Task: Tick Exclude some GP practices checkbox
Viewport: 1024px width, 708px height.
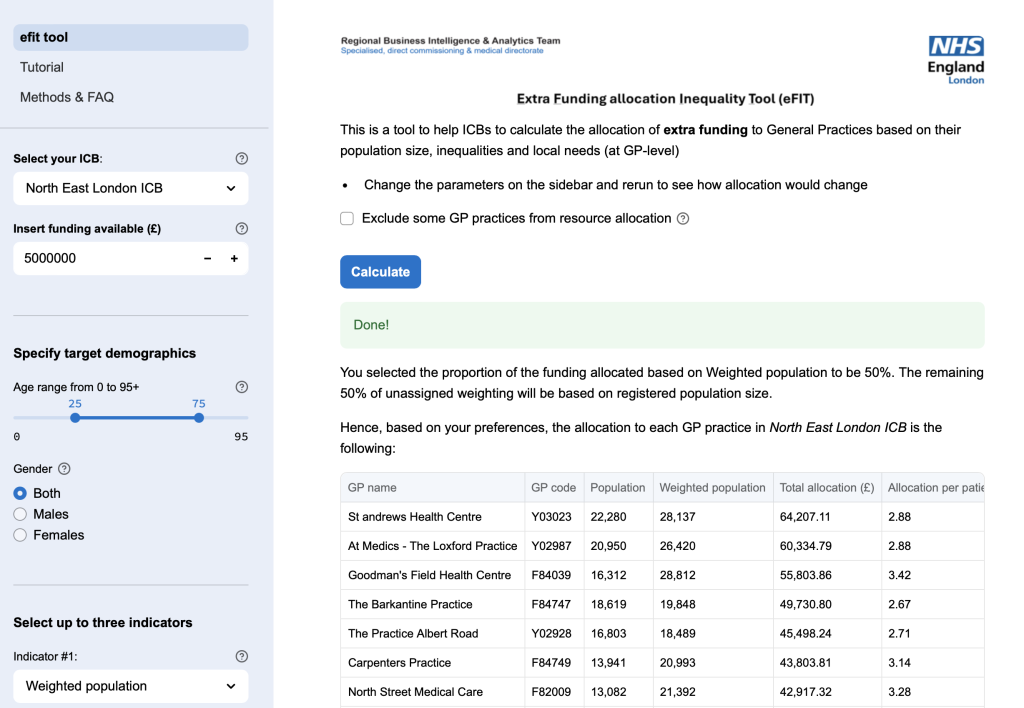Action: 347,218
